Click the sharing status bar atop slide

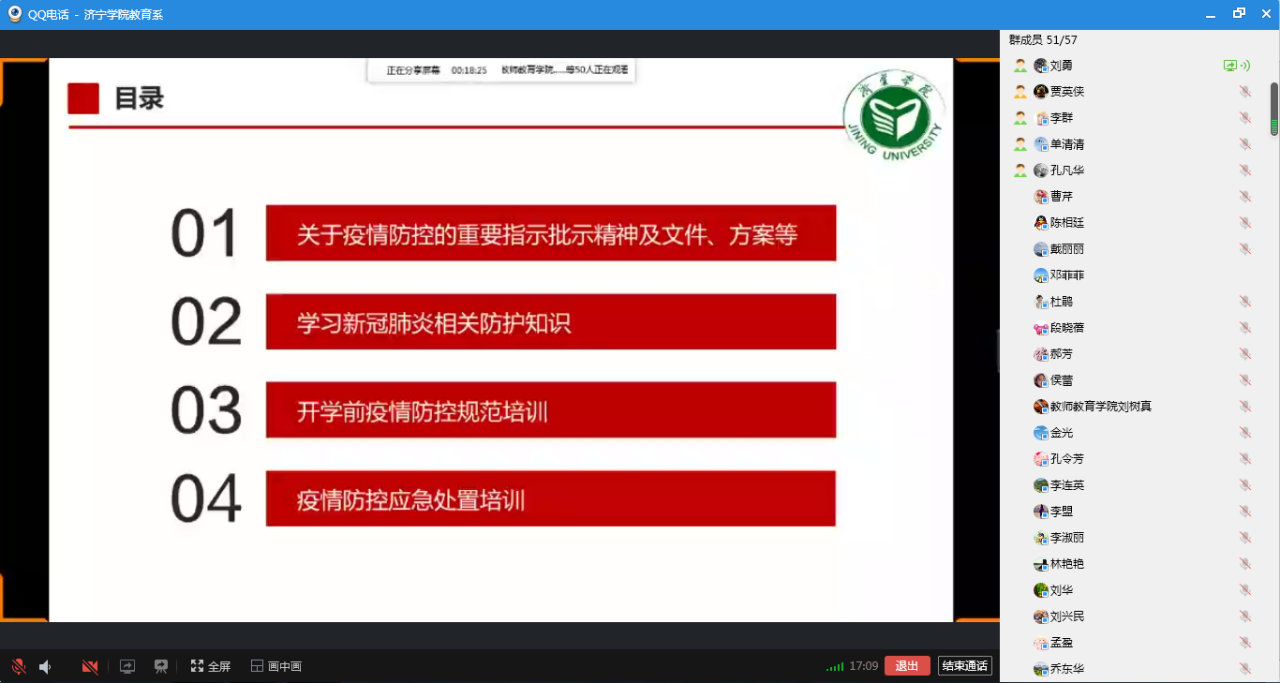coord(502,71)
